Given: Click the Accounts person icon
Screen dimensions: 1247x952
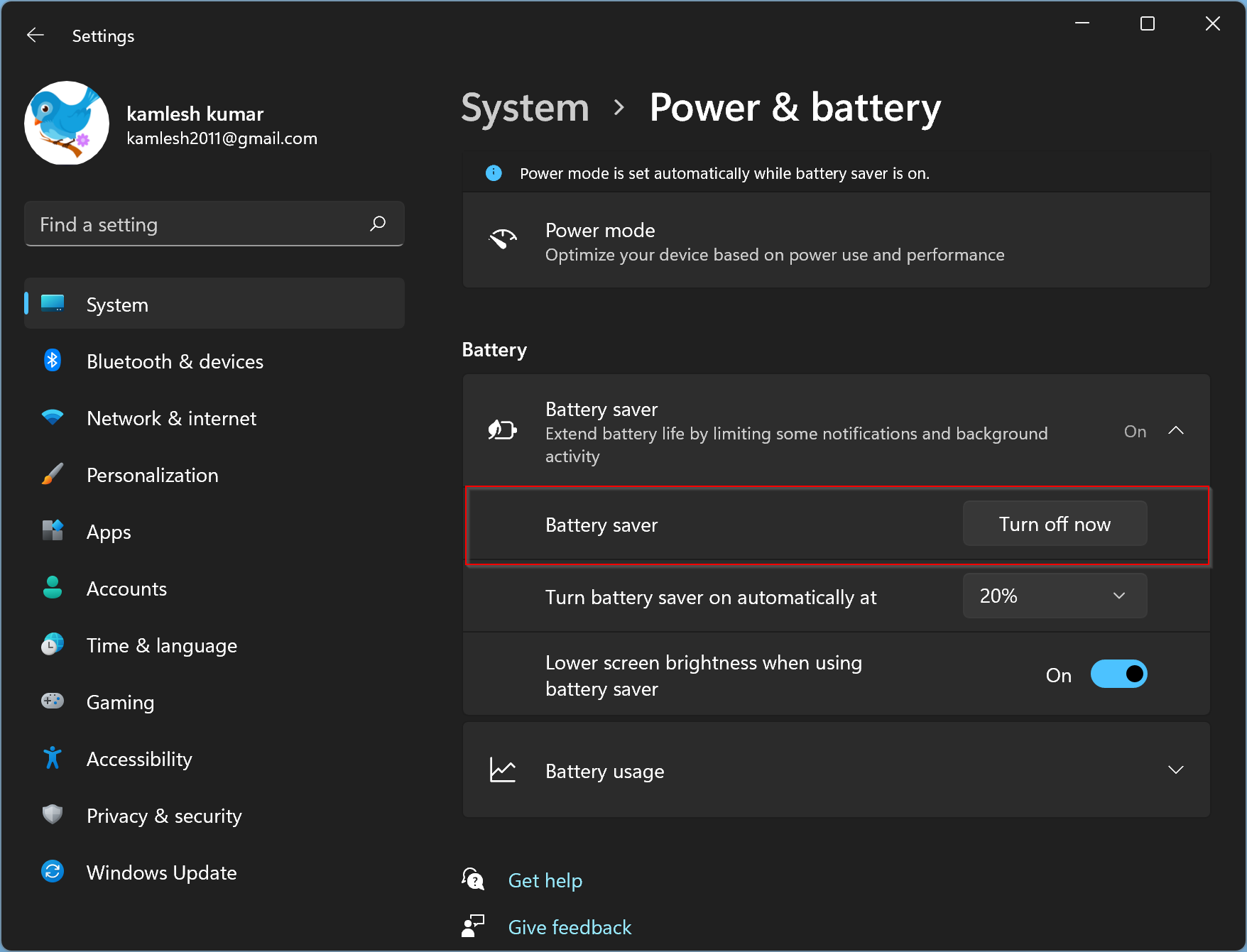Looking at the screenshot, I should pos(53,588).
